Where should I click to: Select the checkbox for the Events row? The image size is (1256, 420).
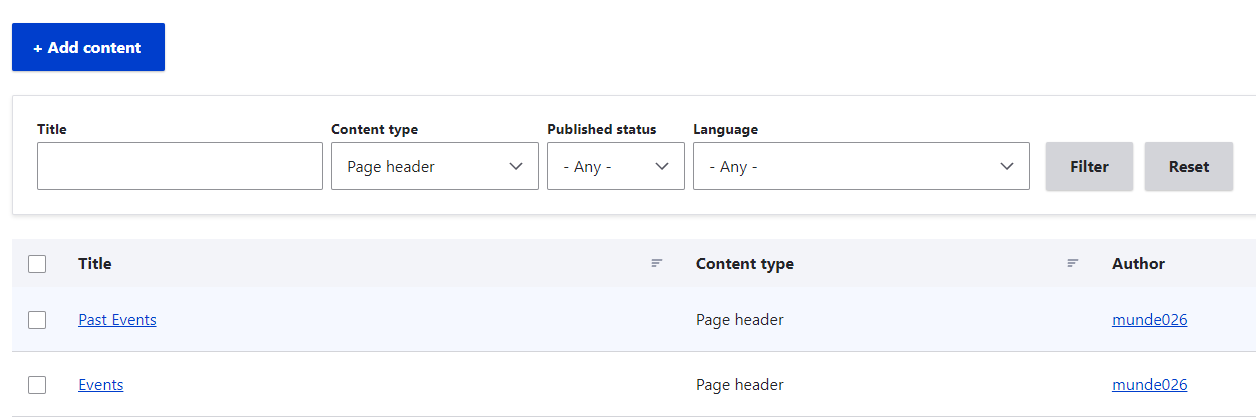(x=37, y=385)
